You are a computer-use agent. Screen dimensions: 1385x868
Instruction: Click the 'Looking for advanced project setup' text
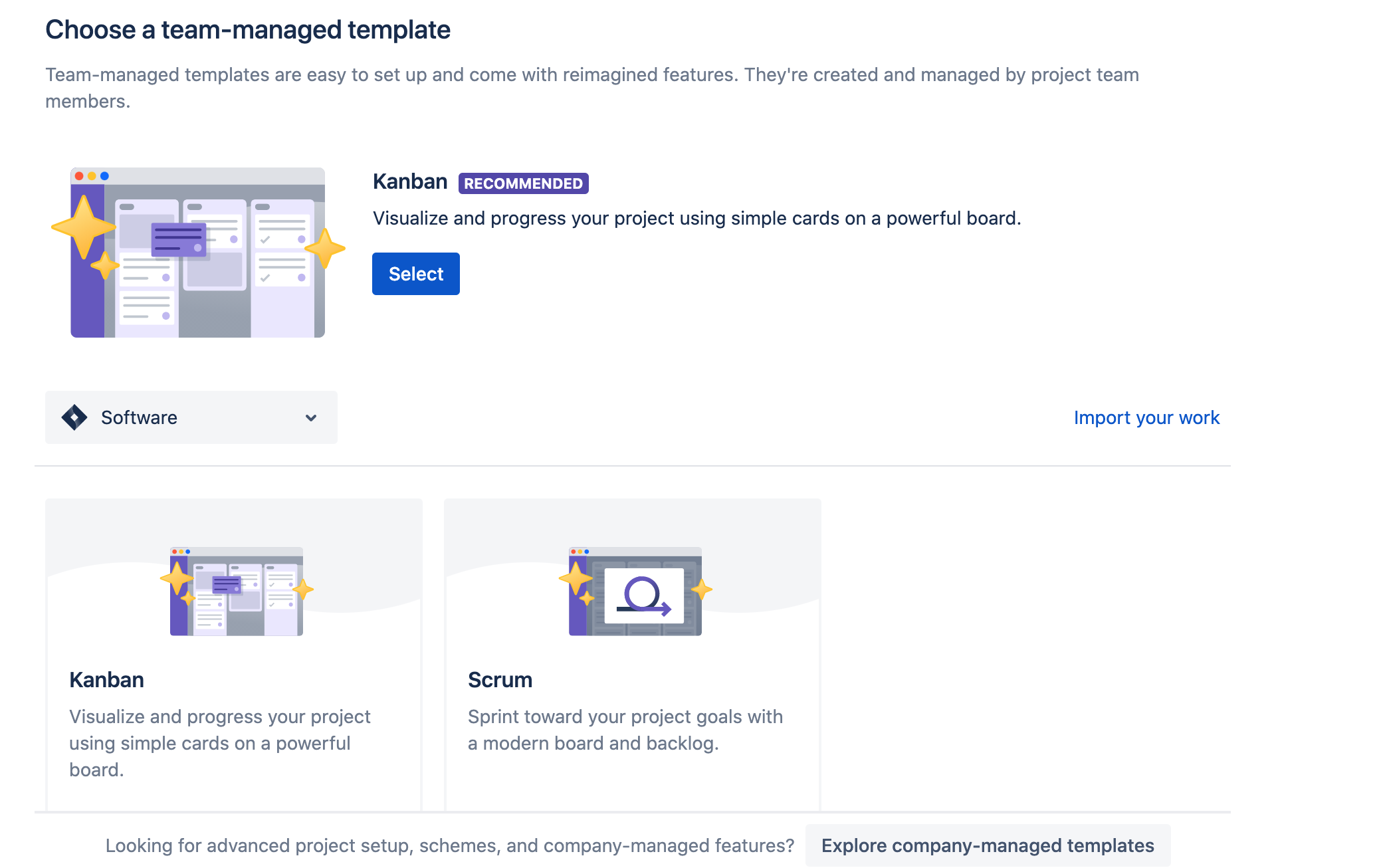pyautogui.click(x=450, y=845)
